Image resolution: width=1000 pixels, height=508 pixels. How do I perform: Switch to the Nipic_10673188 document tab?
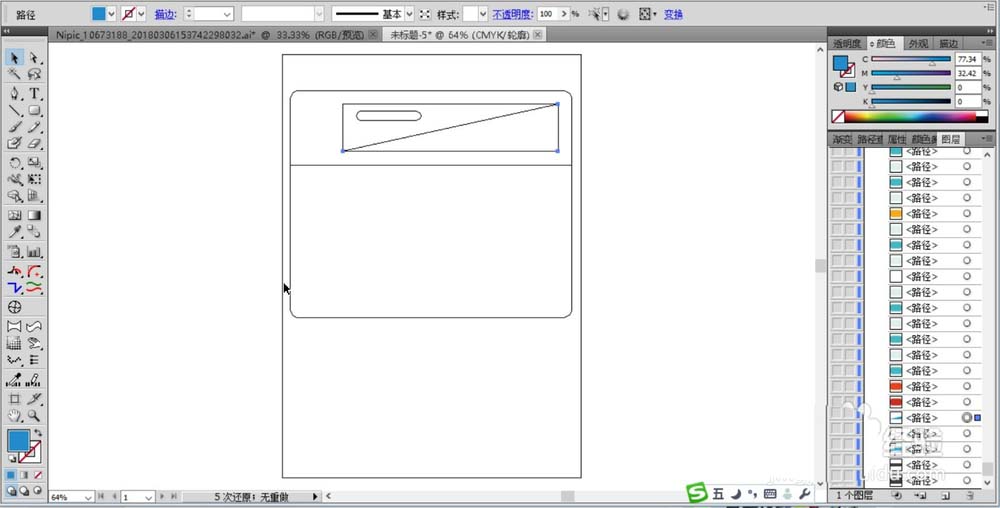[217, 34]
